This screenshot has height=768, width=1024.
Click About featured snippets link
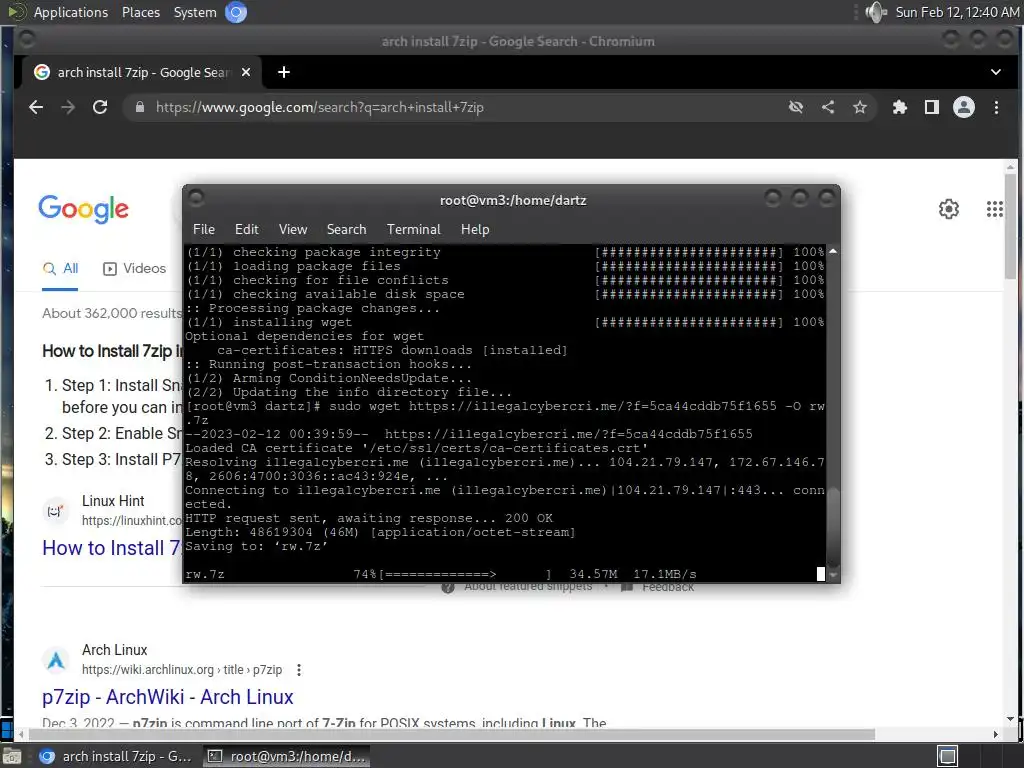(517, 587)
